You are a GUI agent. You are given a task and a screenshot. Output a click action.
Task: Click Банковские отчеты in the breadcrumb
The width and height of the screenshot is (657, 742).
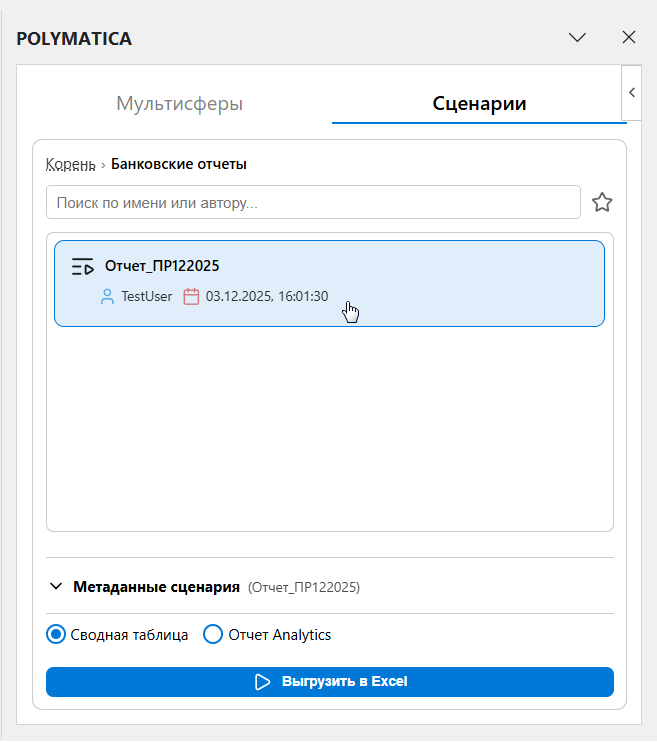tap(178, 164)
